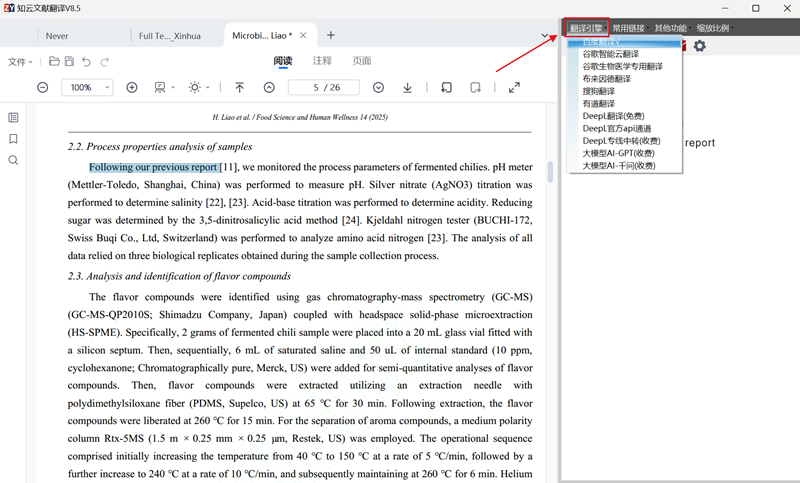The width and height of the screenshot is (800, 483).
Task: Go to next page arrow
Action: (378, 88)
